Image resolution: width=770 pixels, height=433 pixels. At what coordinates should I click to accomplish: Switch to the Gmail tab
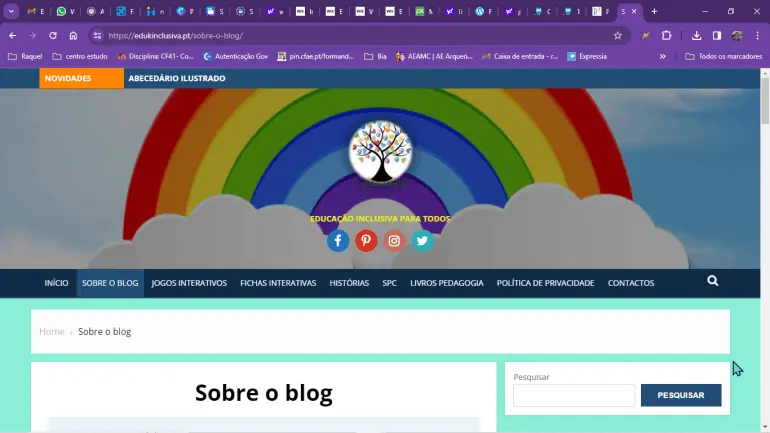pos(36,11)
